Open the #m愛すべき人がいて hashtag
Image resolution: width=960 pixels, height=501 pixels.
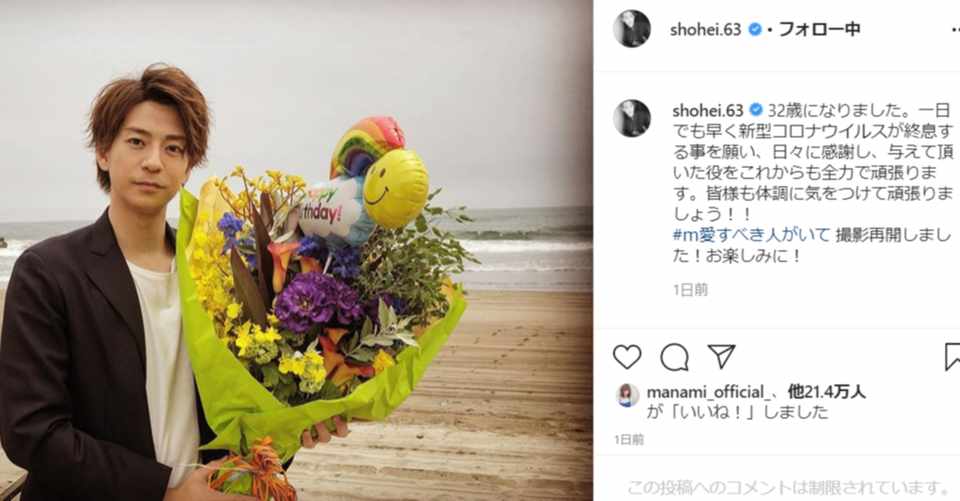tap(751, 235)
